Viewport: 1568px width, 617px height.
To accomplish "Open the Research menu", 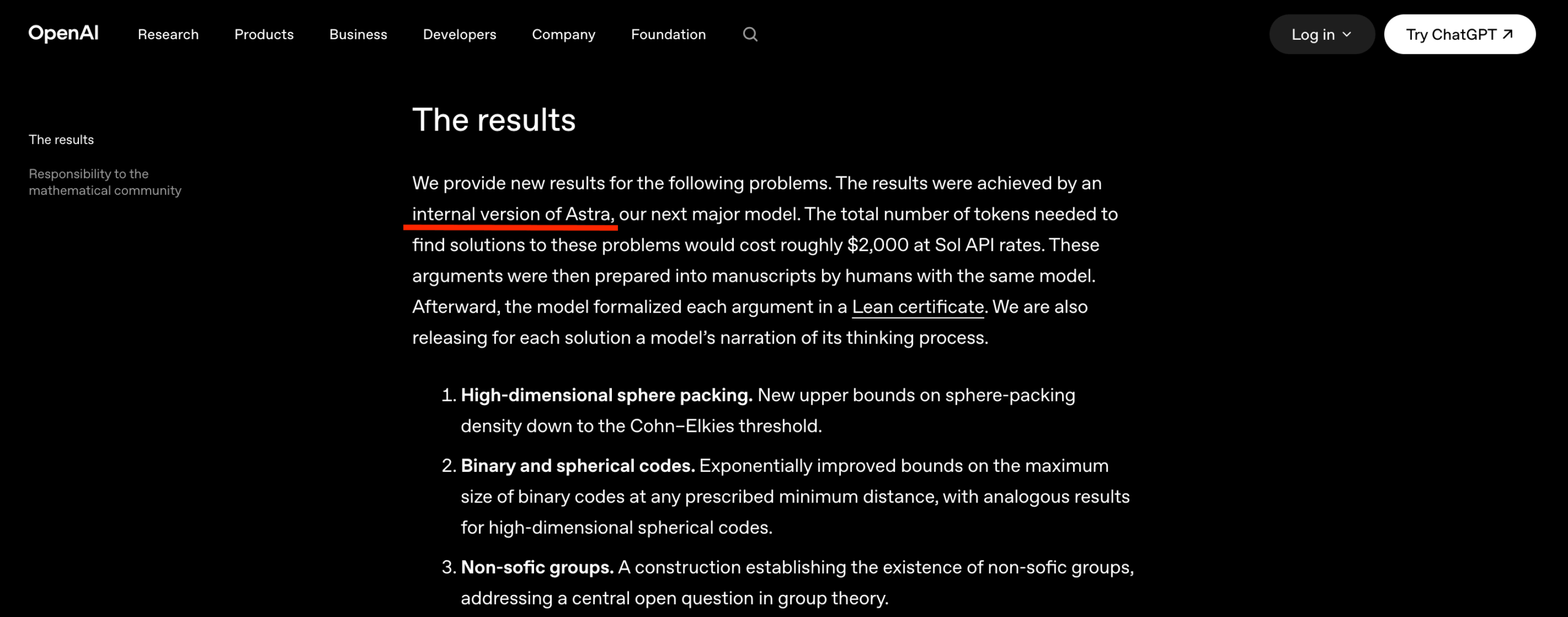I will (x=168, y=34).
